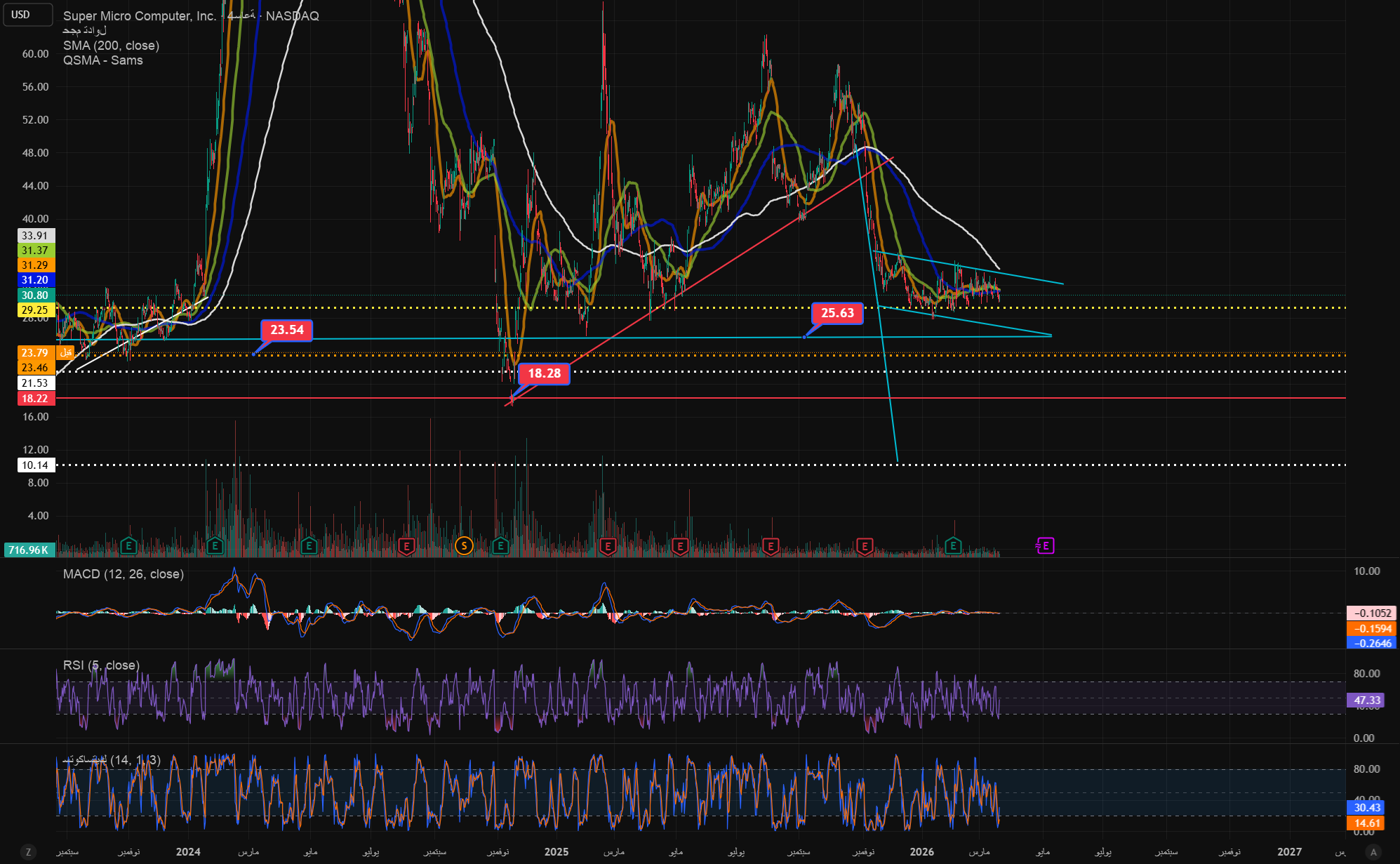Image resolution: width=1400 pixels, height=864 pixels.
Task: Open the USD currency dropdown
Action: (x=27, y=15)
